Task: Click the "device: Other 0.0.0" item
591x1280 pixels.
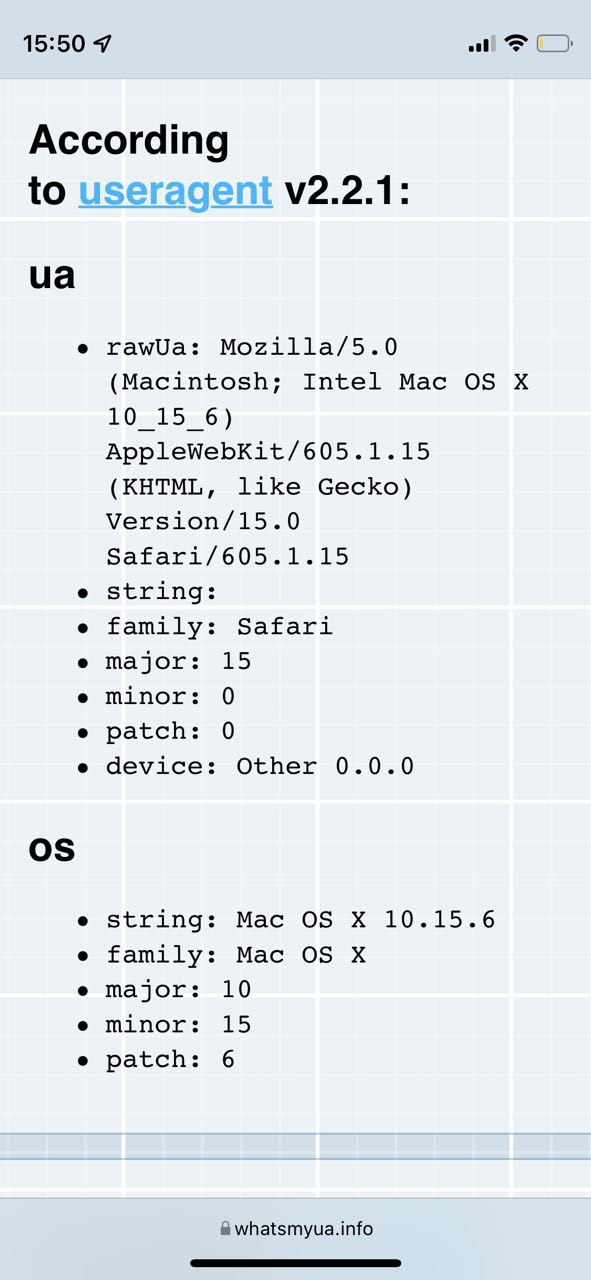Action: [x=260, y=767]
